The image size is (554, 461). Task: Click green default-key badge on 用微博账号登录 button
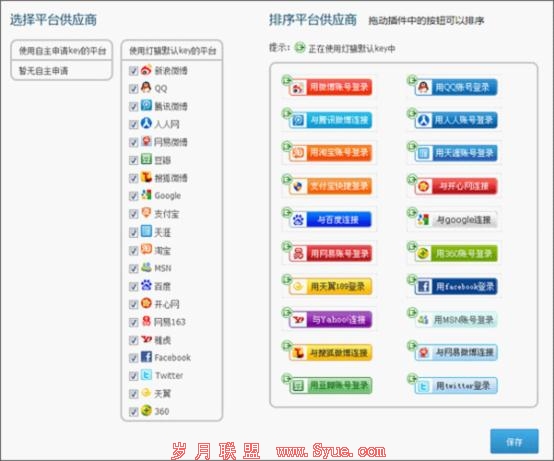tap(286, 80)
